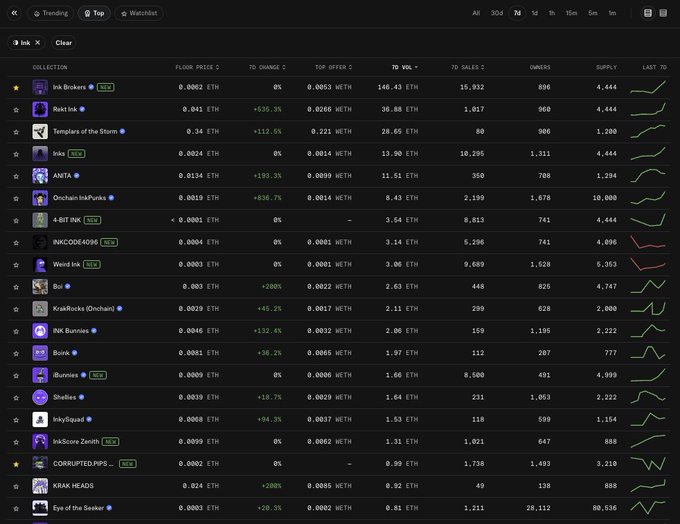
Task: View Ink Brokers 7d sparkline chart
Action: click(647, 87)
